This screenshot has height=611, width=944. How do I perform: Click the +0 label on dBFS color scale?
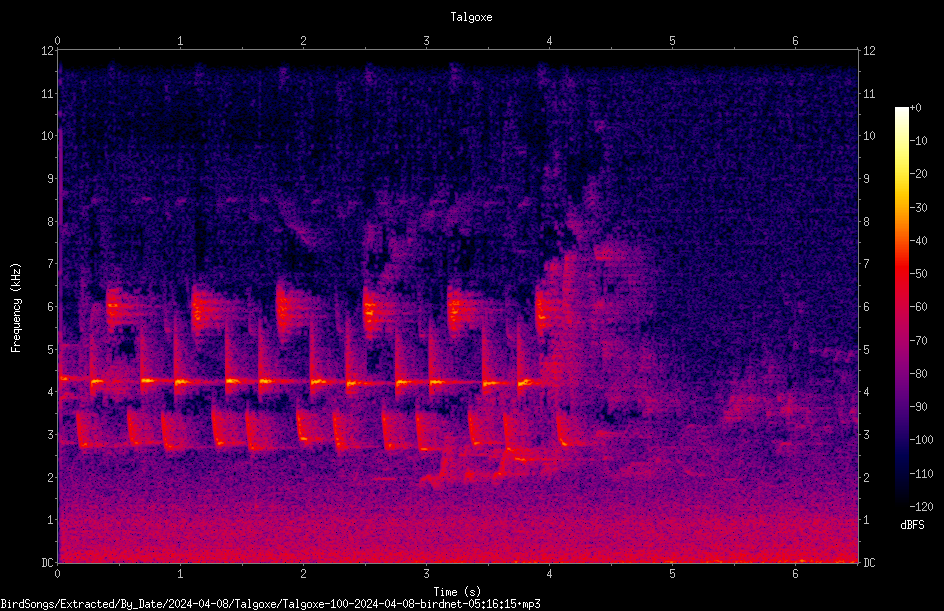pyautogui.click(x=915, y=108)
